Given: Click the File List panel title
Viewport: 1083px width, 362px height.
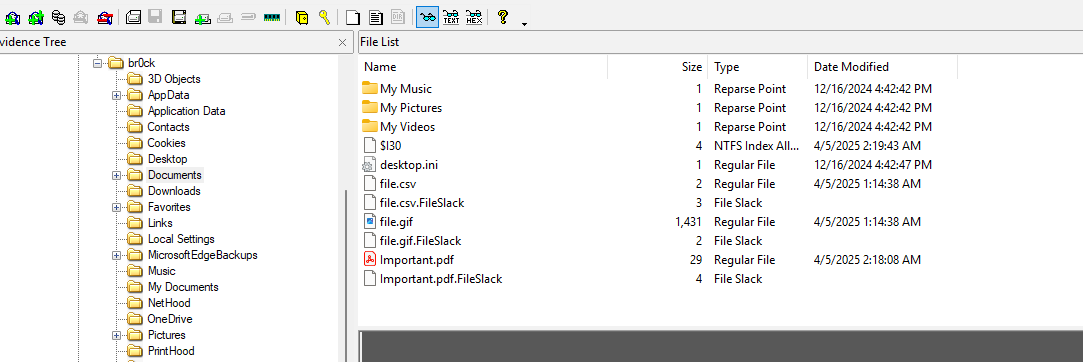Looking at the screenshot, I should click(381, 42).
